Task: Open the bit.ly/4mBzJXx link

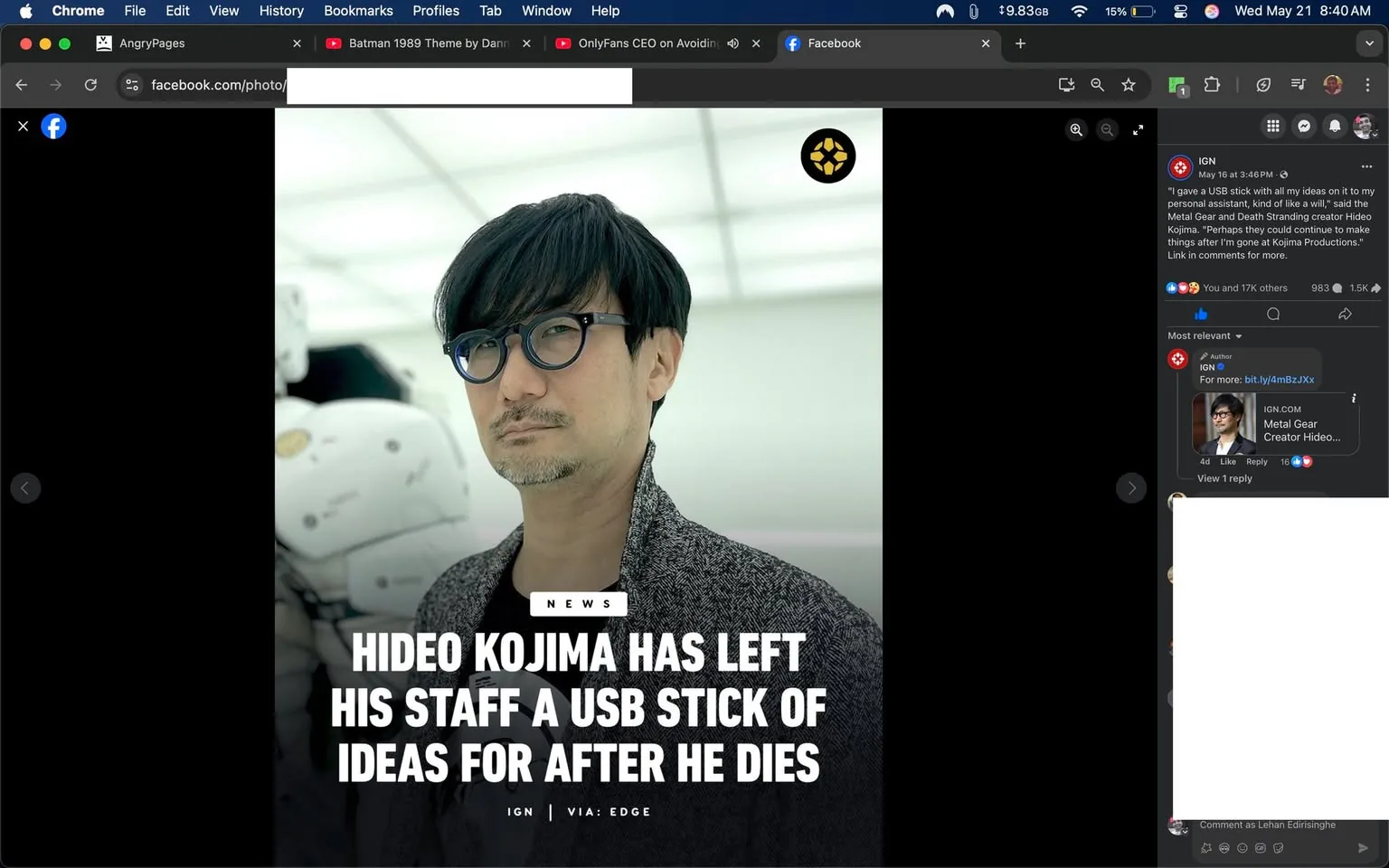Action: point(1279,380)
